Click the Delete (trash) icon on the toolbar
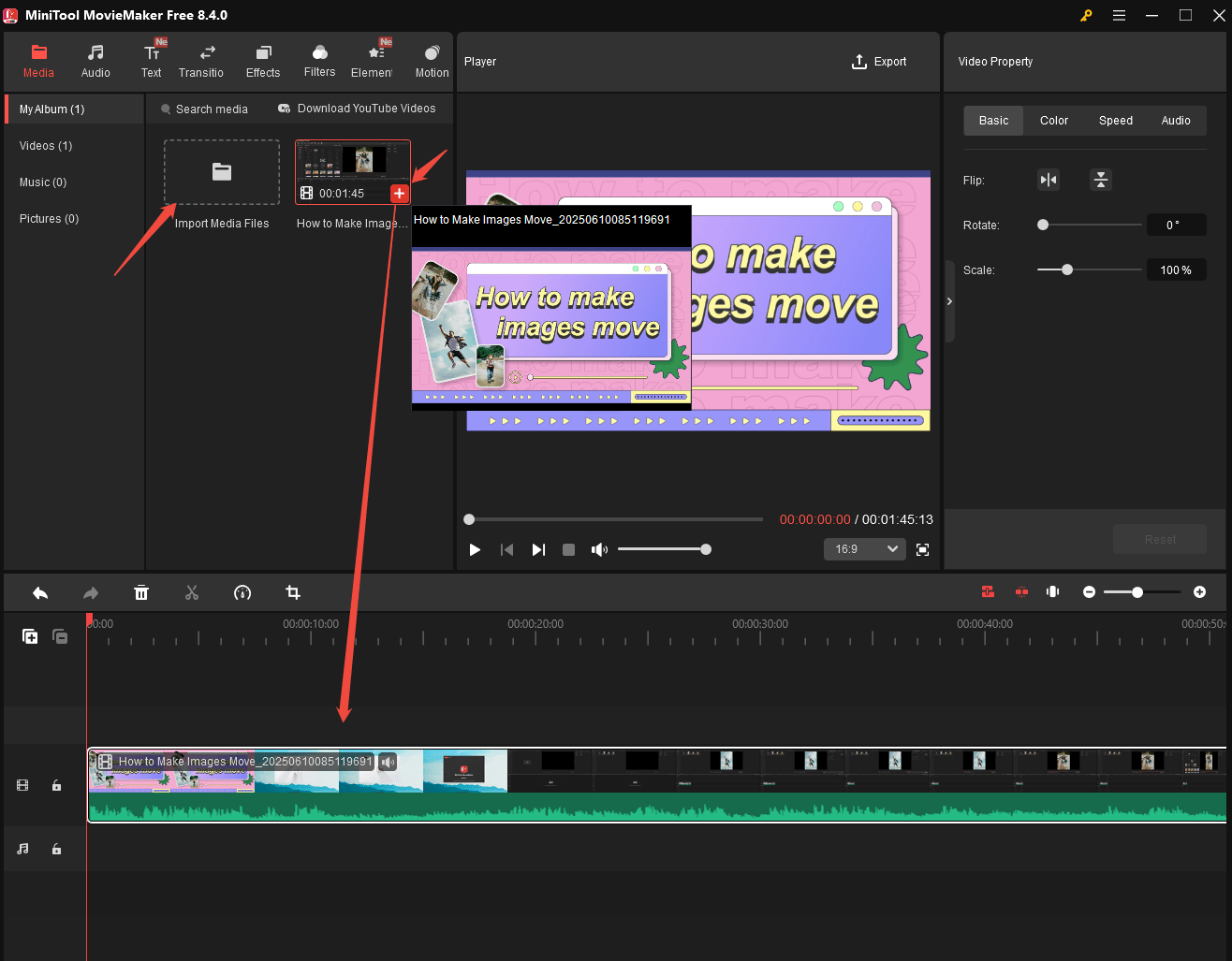 coord(140,592)
